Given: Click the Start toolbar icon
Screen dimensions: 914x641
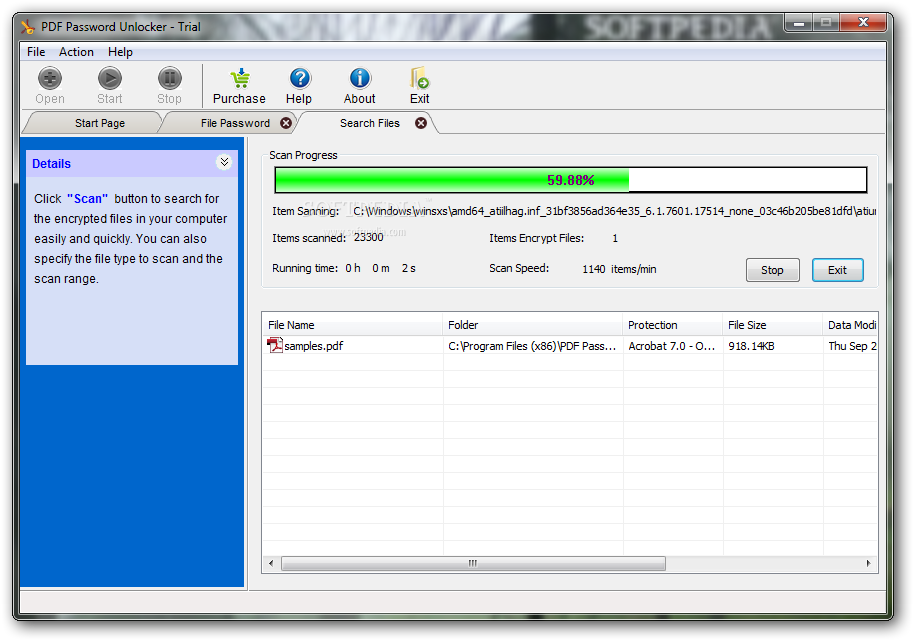Looking at the screenshot, I should coord(110,78).
